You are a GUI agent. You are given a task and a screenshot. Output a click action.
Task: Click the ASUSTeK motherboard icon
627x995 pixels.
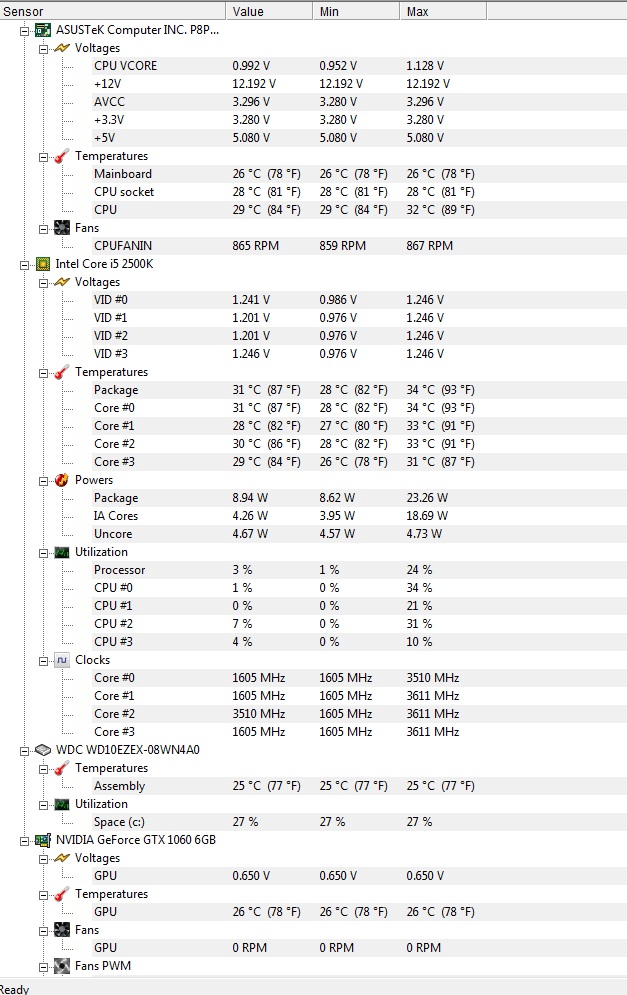[43, 30]
